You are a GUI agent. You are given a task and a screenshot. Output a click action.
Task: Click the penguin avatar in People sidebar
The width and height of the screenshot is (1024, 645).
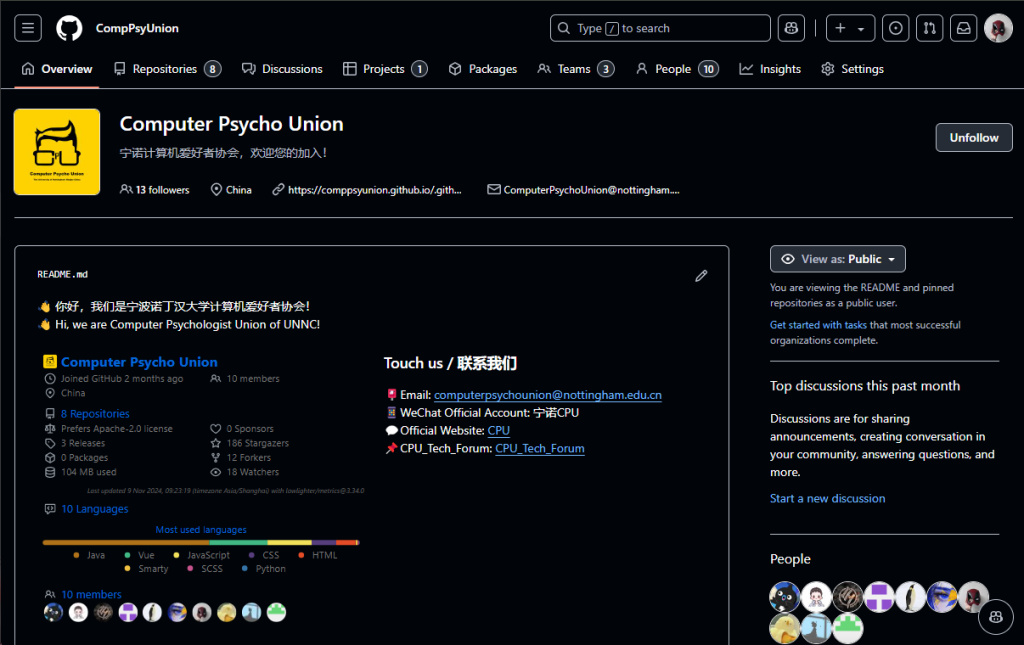(910, 597)
